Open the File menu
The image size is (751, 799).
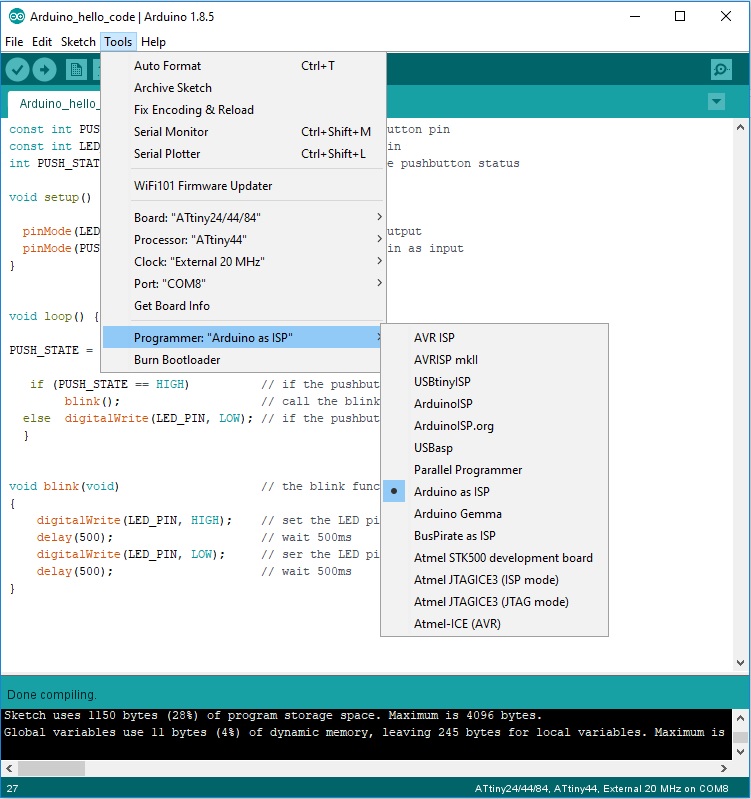pyautogui.click(x=14, y=42)
